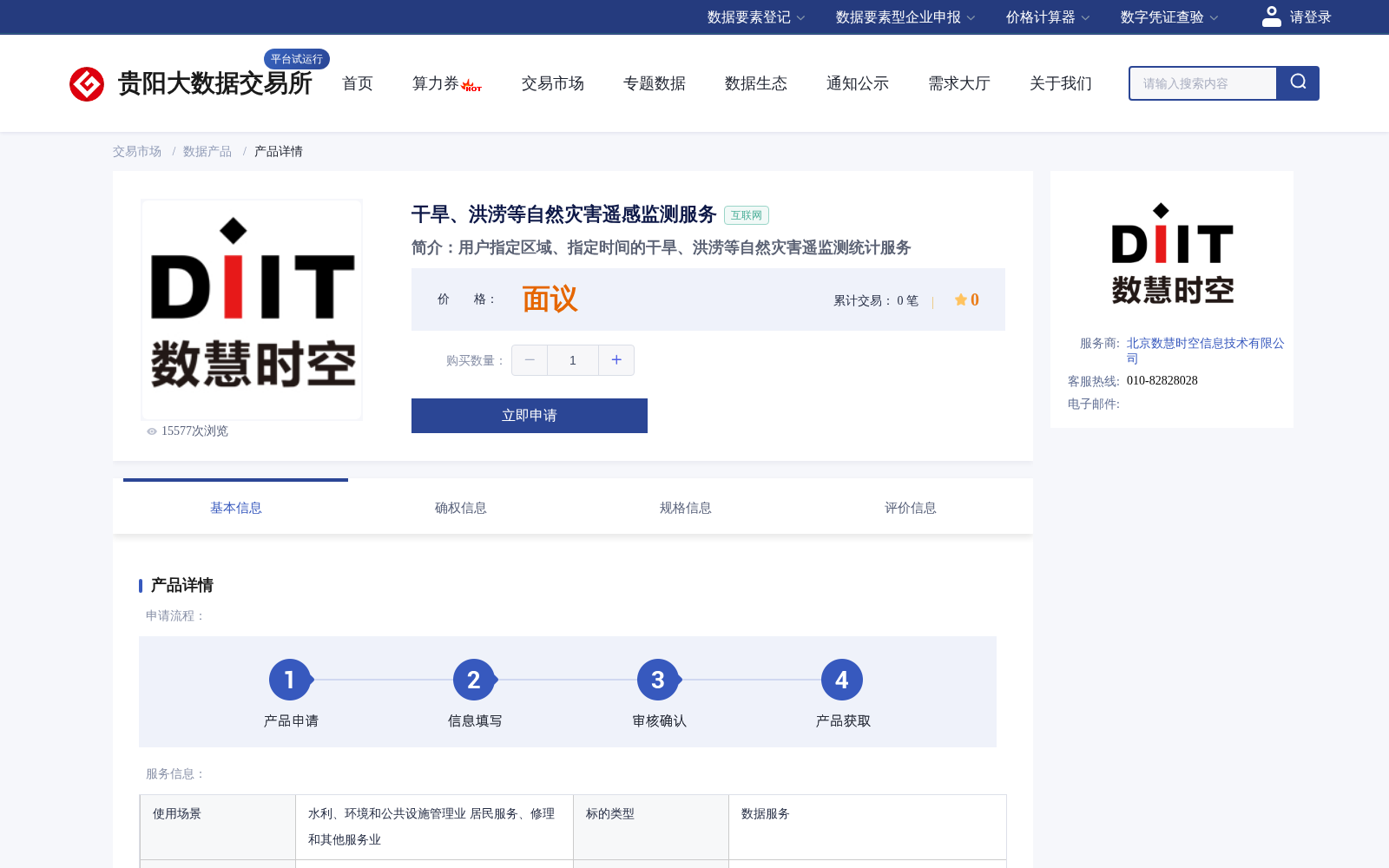Click the product title 干旱、洪涝等自然灾害遥感监测服务
The image size is (1389, 868).
564,214
